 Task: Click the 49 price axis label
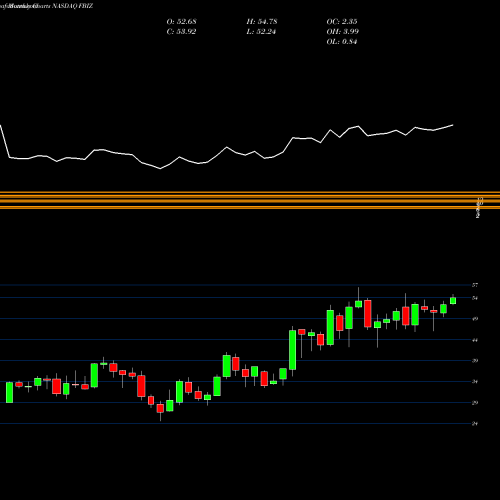(475, 319)
